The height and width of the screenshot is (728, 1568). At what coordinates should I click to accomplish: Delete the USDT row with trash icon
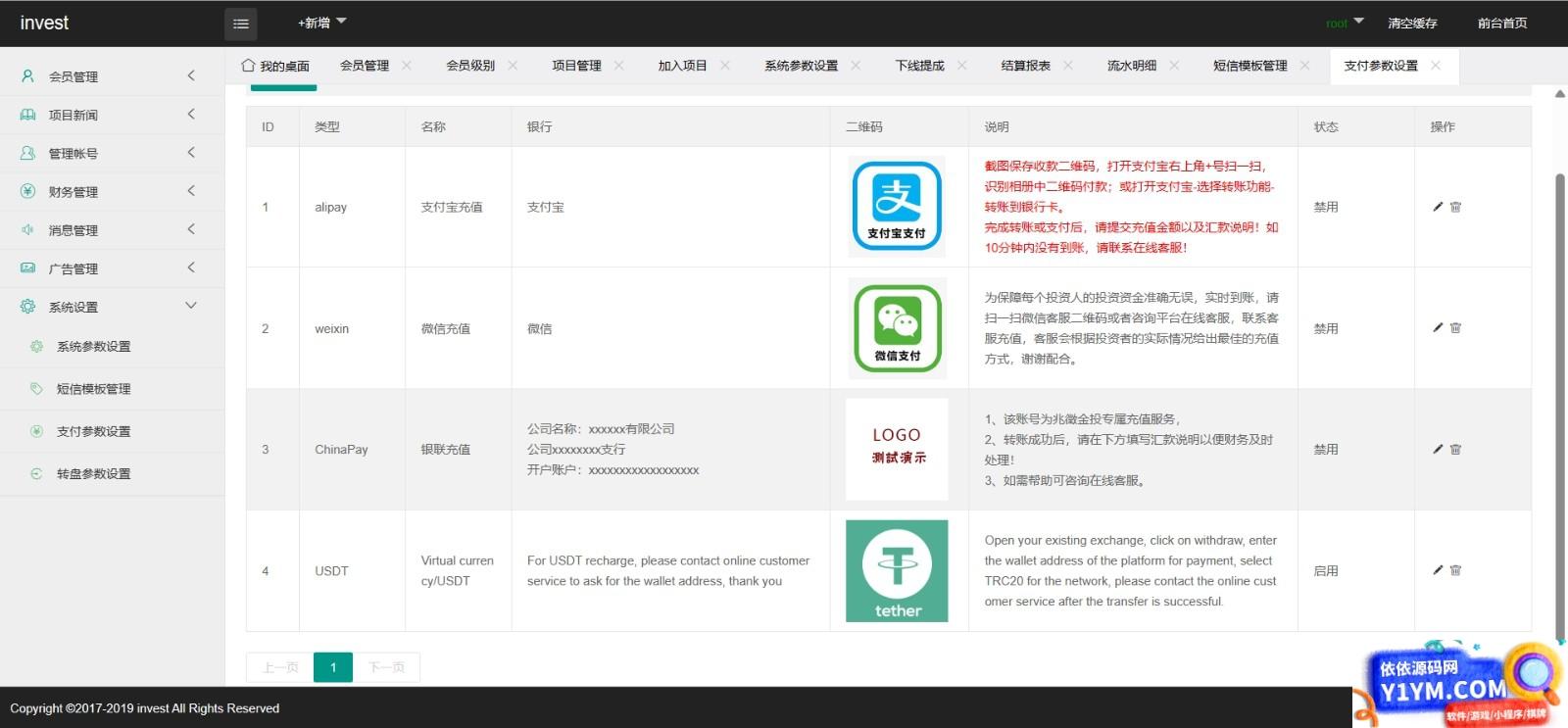[1455, 570]
